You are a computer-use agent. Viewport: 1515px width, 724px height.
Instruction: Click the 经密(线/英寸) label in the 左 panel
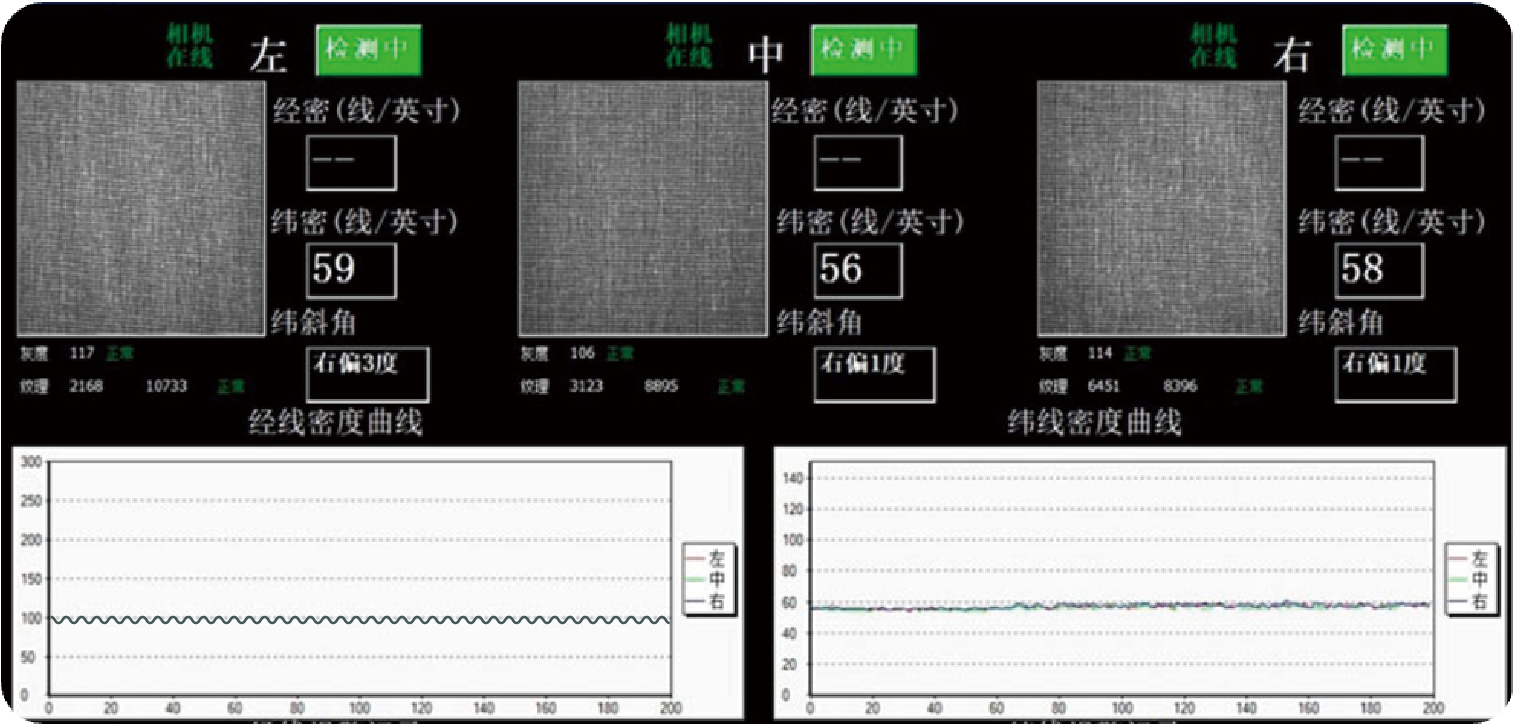pos(367,111)
